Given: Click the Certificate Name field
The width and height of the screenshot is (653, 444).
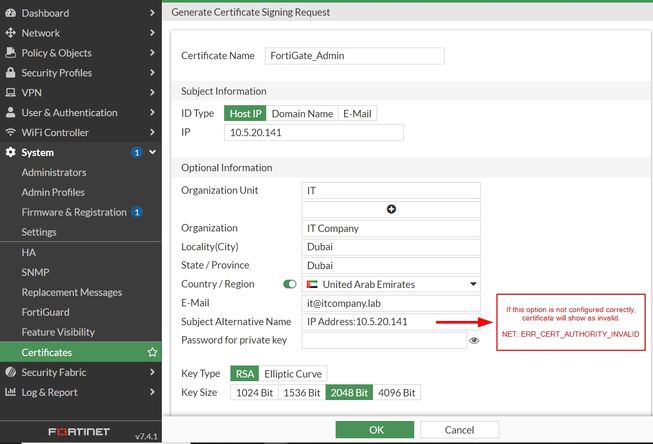Looking at the screenshot, I should 354,56.
